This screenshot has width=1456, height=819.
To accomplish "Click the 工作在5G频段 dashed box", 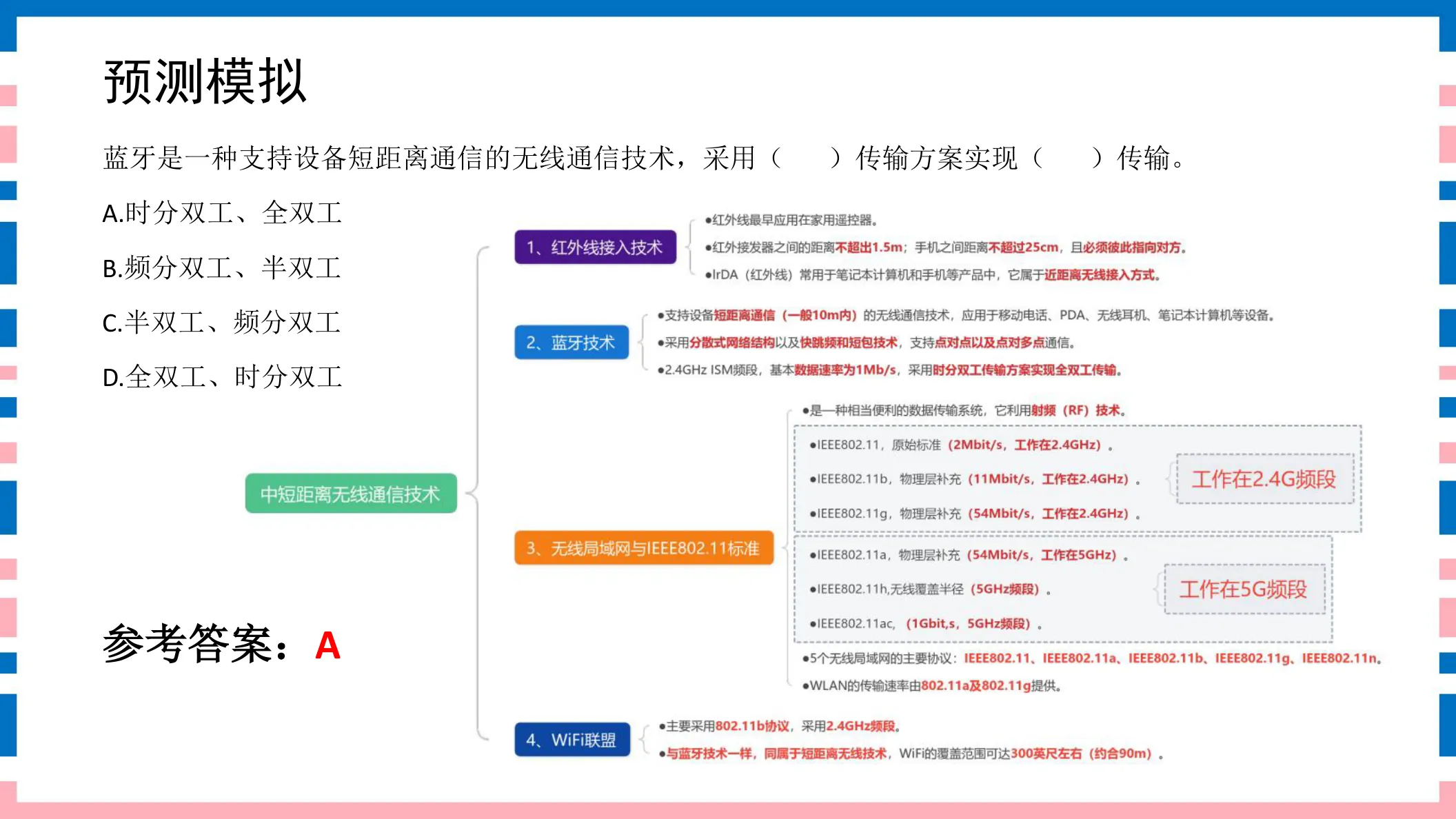I will pyautogui.click(x=1244, y=589).
